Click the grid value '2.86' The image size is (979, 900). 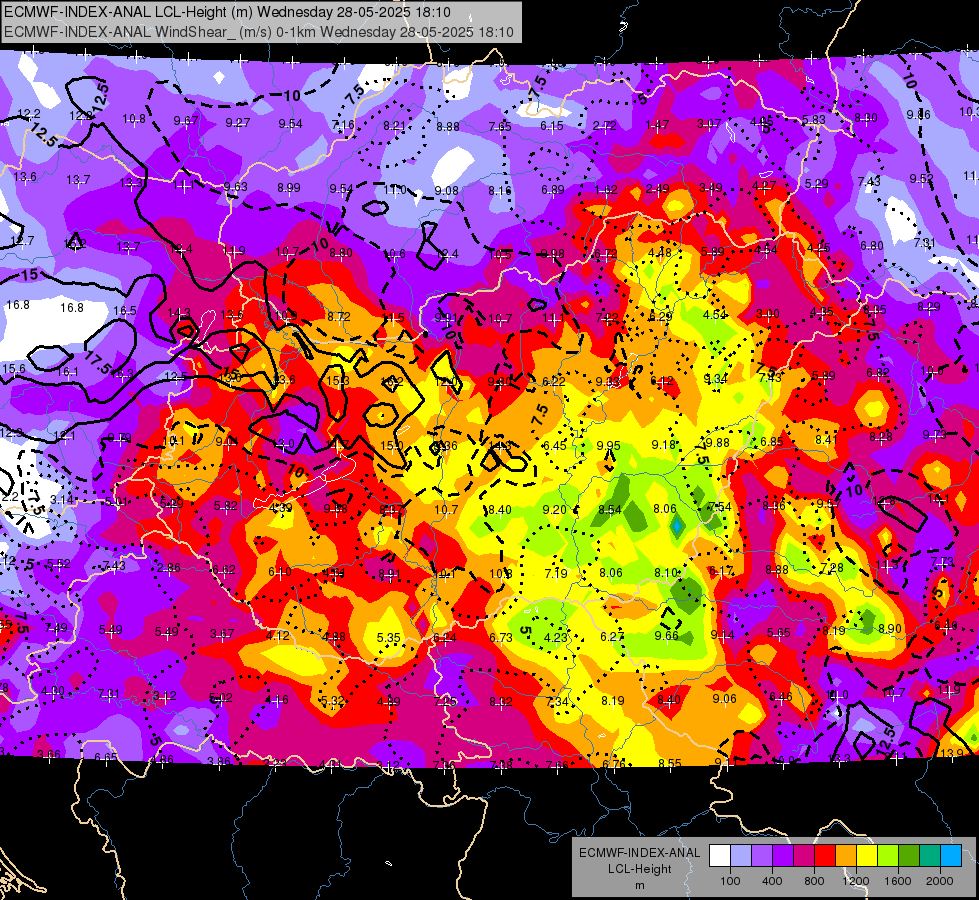[169, 568]
